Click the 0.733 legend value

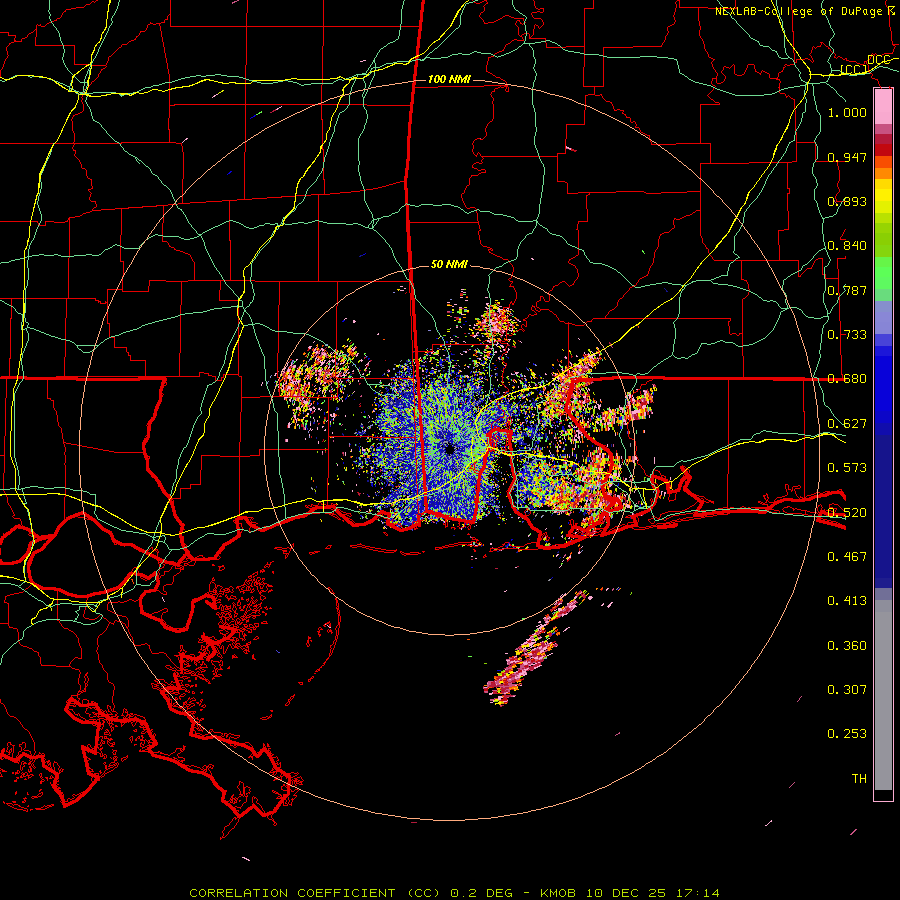click(847, 335)
